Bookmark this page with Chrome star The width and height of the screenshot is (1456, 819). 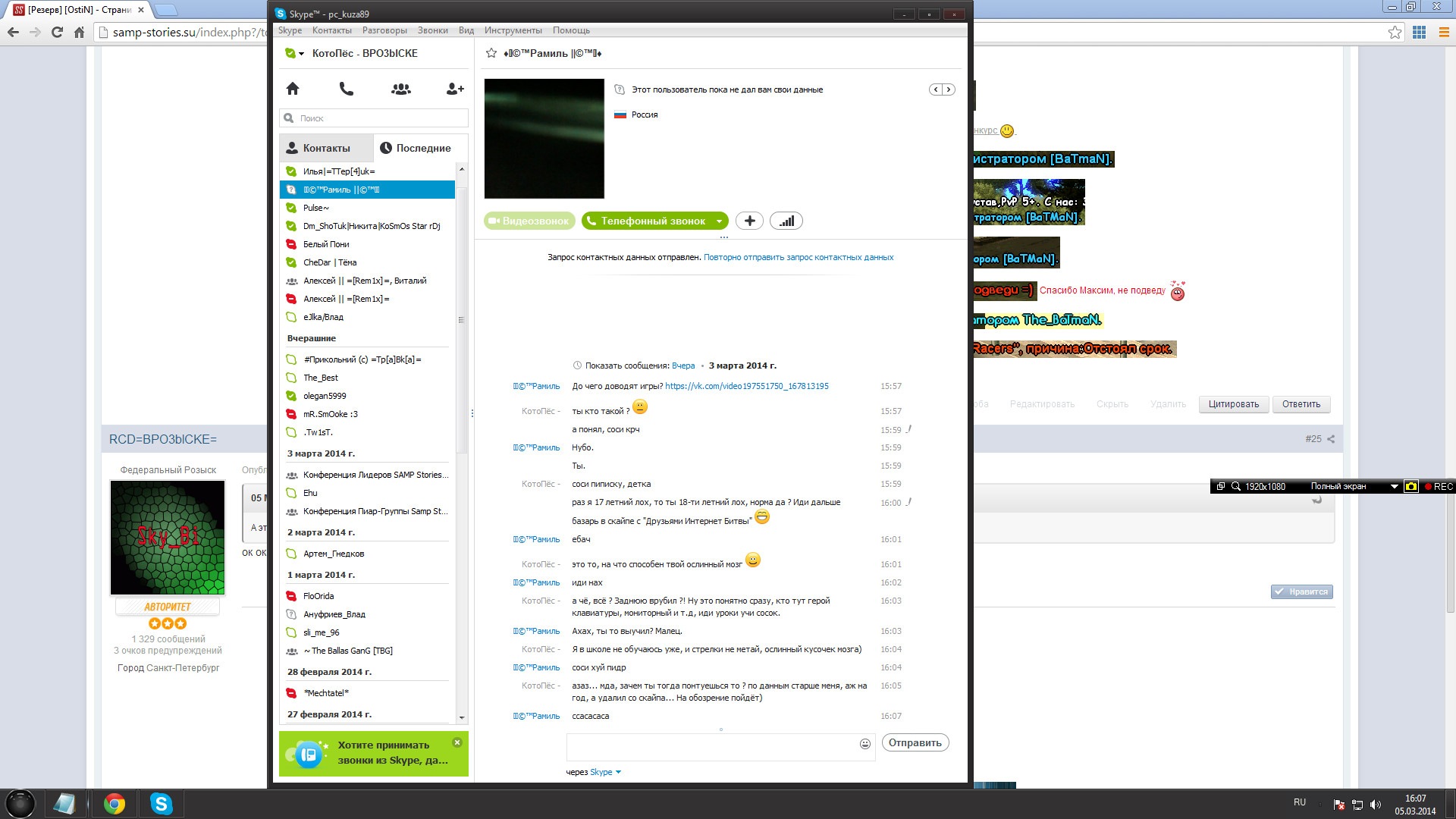(1395, 32)
